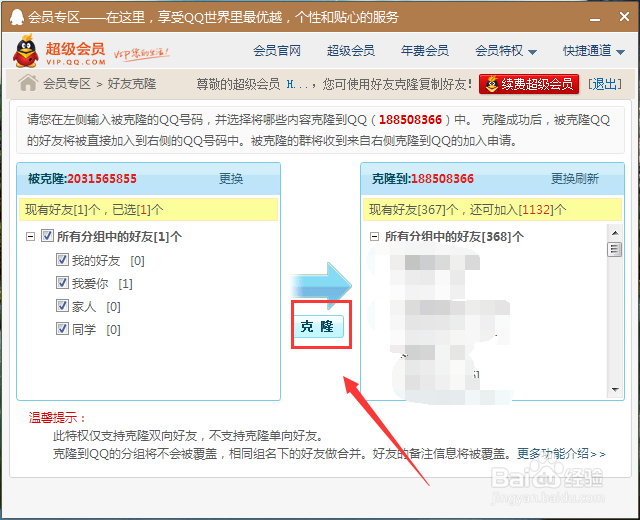This screenshot has width=640, height=520.
Task: Click the scrollbar thumb in target friends list
Action: point(615,249)
